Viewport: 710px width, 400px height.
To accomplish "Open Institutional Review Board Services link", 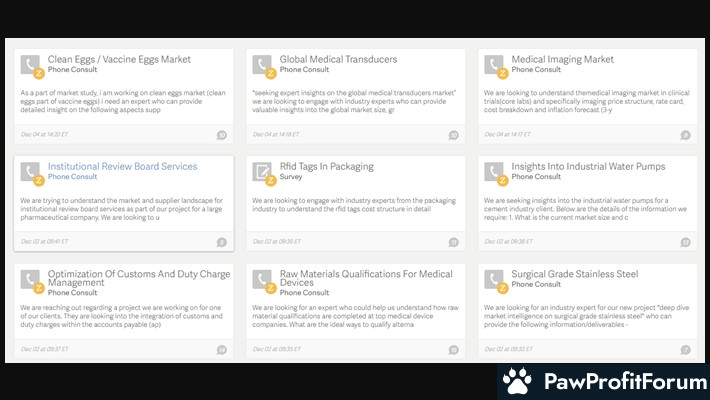I will (123, 166).
